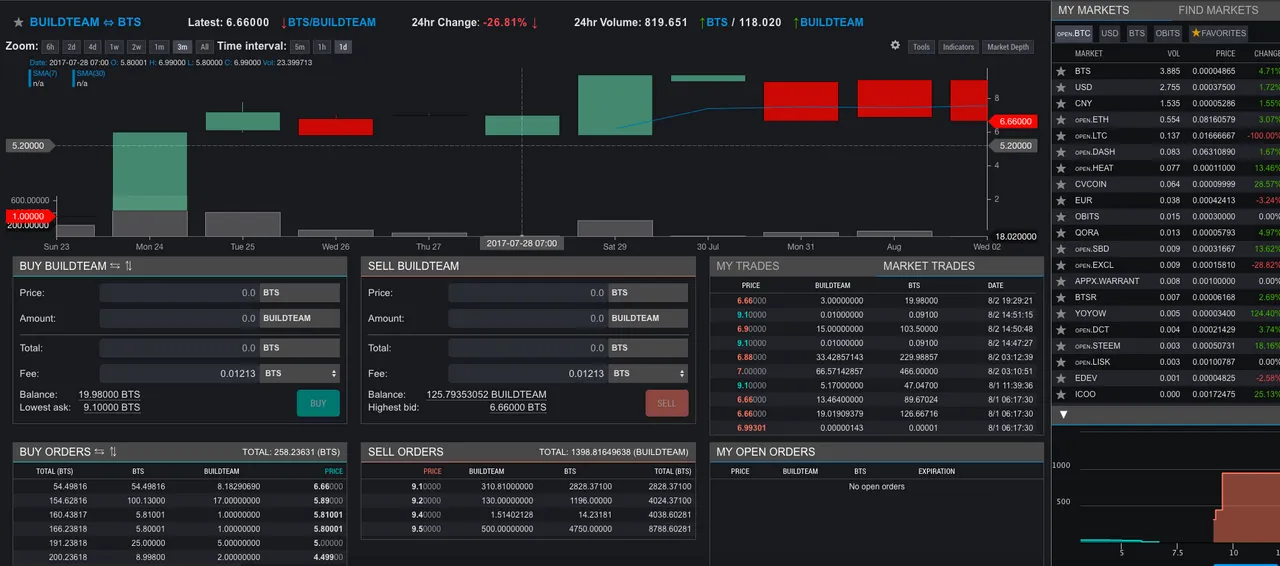This screenshot has height=566, width=1280.
Task: Select USD base market tab
Action: point(1110,33)
